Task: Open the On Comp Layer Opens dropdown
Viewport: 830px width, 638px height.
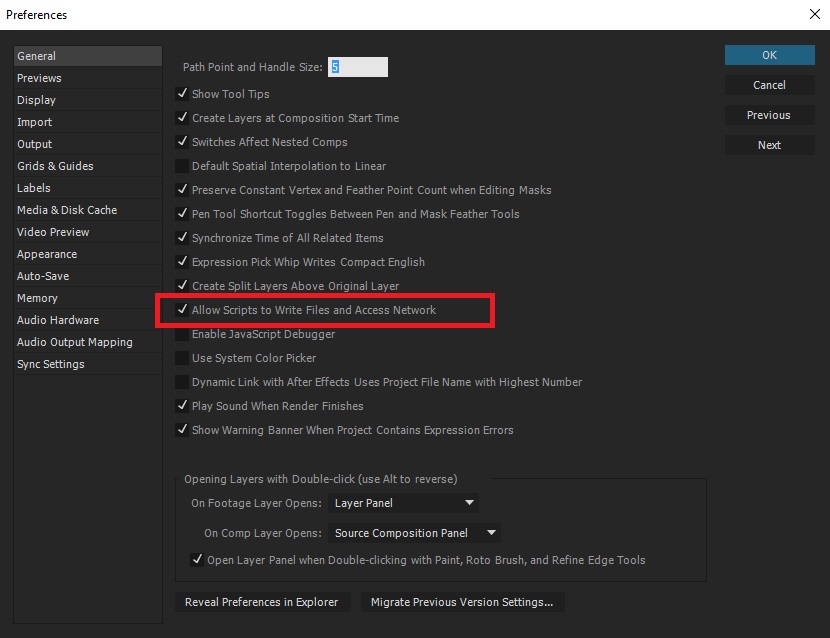Action: click(x=414, y=533)
